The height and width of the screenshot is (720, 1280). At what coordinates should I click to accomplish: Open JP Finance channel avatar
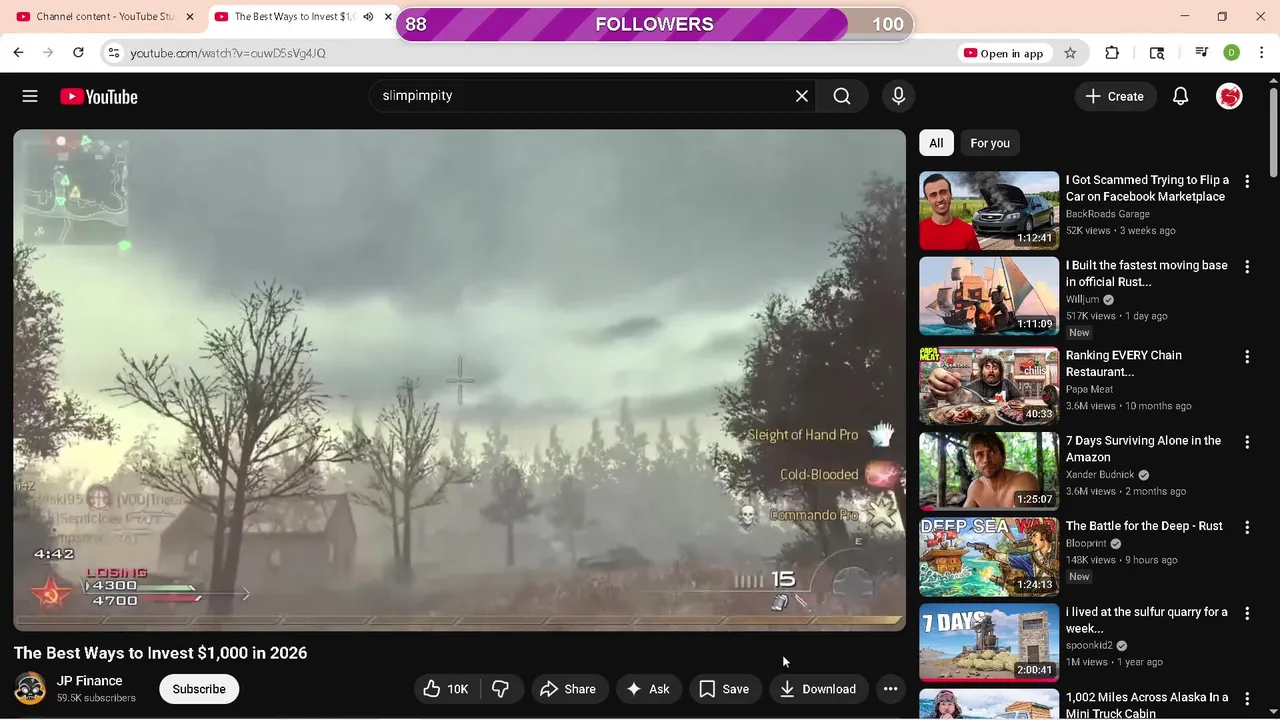30,689
